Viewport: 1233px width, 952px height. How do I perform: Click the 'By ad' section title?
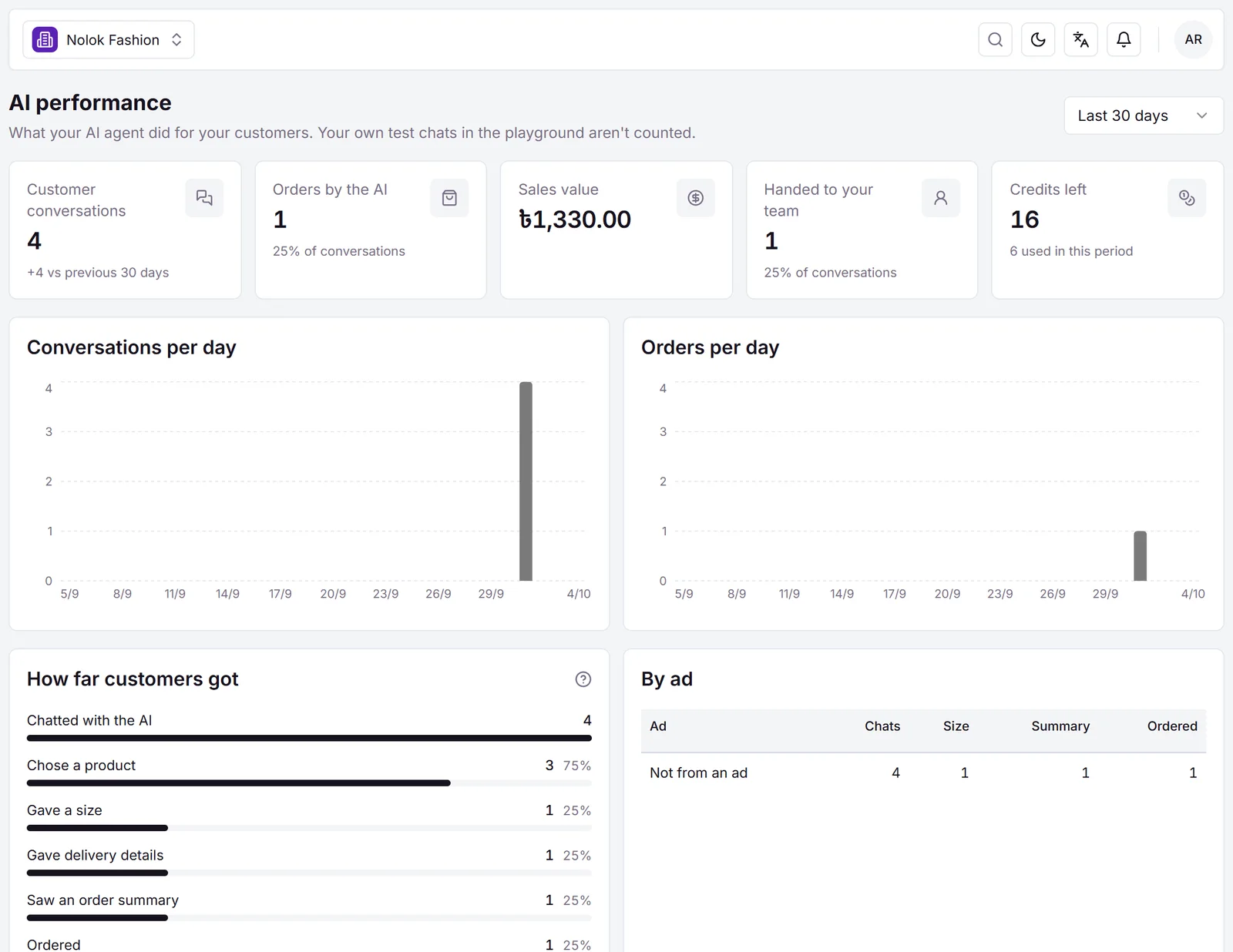click(x=667, y=679)
